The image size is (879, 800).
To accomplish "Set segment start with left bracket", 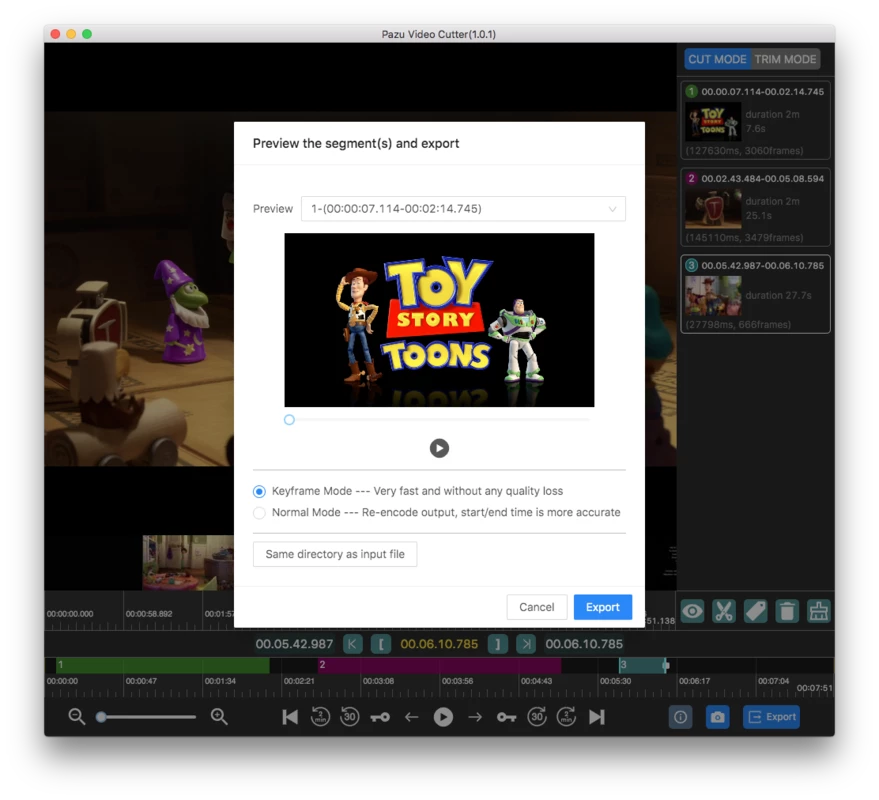I will 381,644.
